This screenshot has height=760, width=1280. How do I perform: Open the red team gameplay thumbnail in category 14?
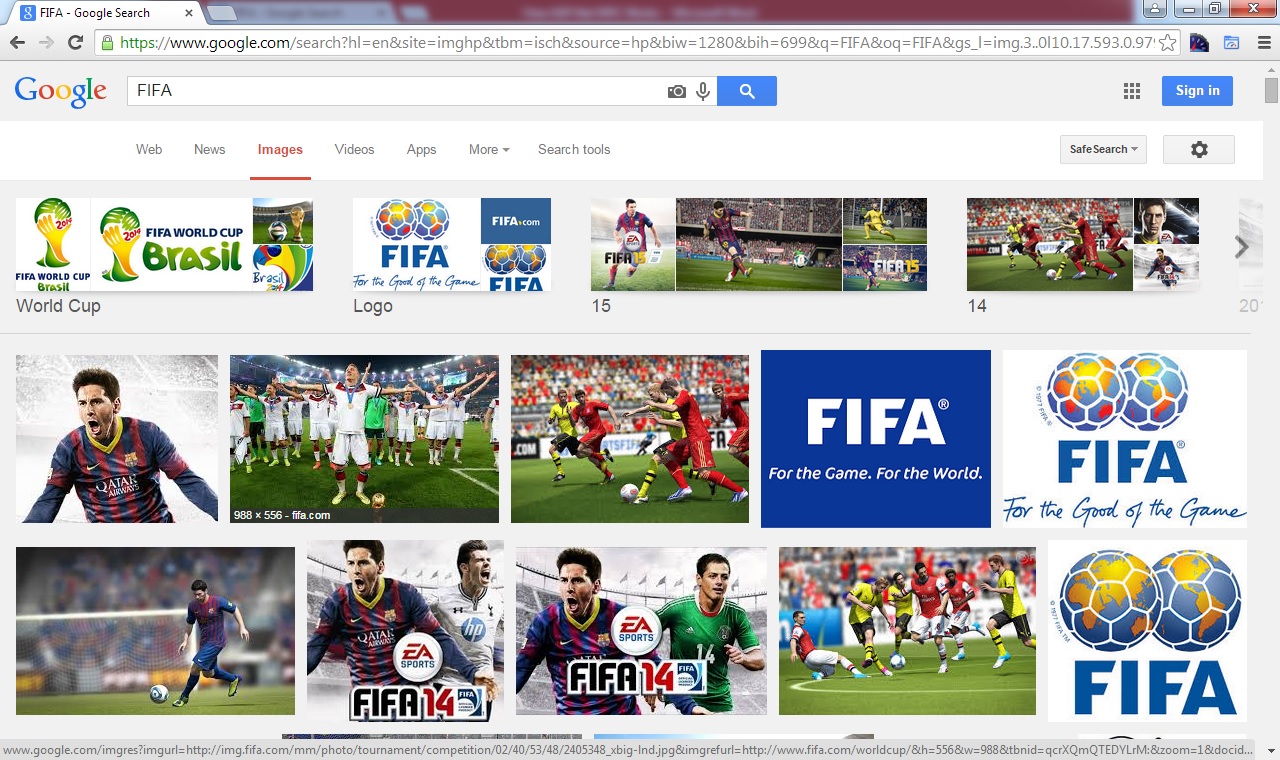1049,244
